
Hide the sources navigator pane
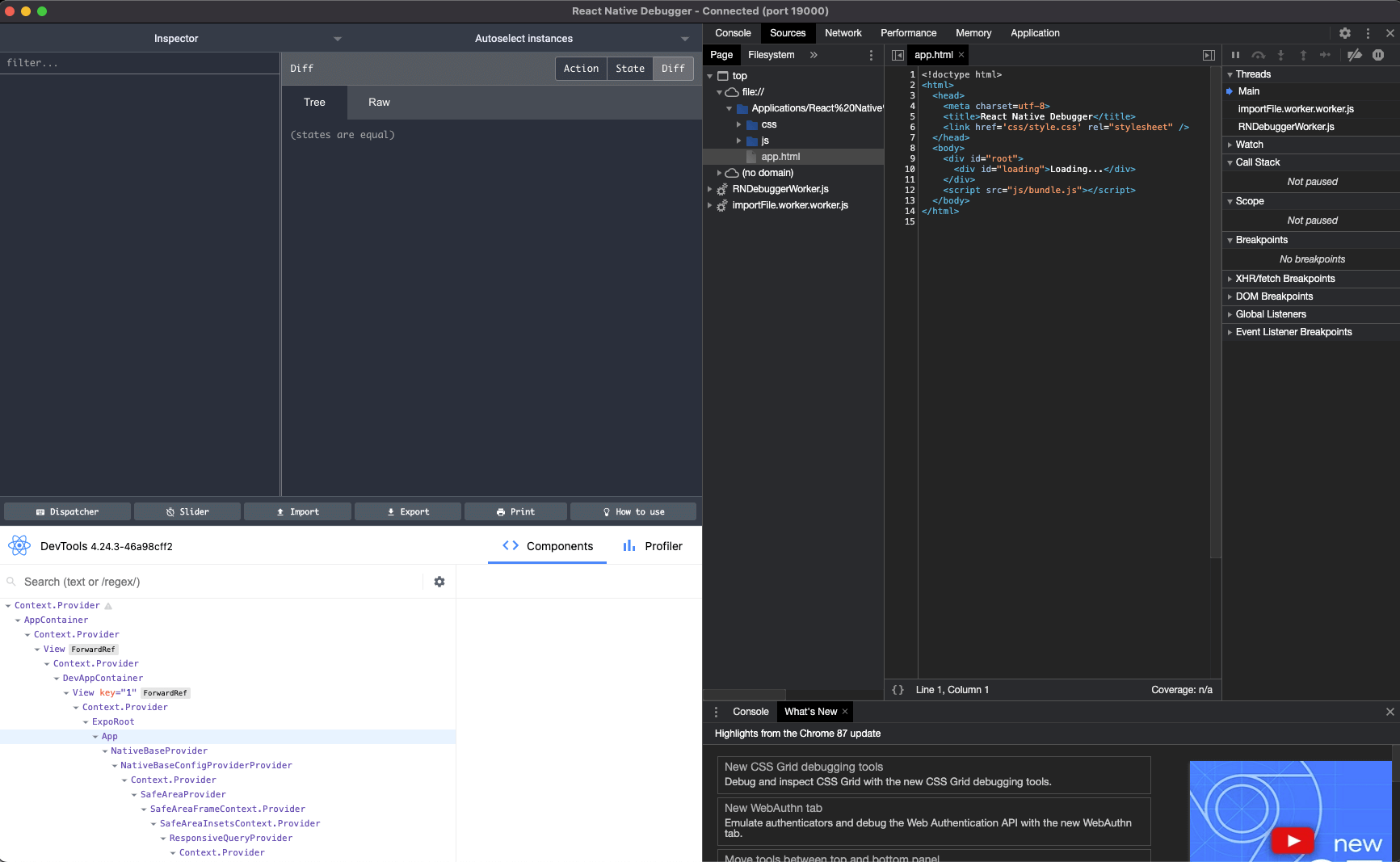tap(898, 55)
